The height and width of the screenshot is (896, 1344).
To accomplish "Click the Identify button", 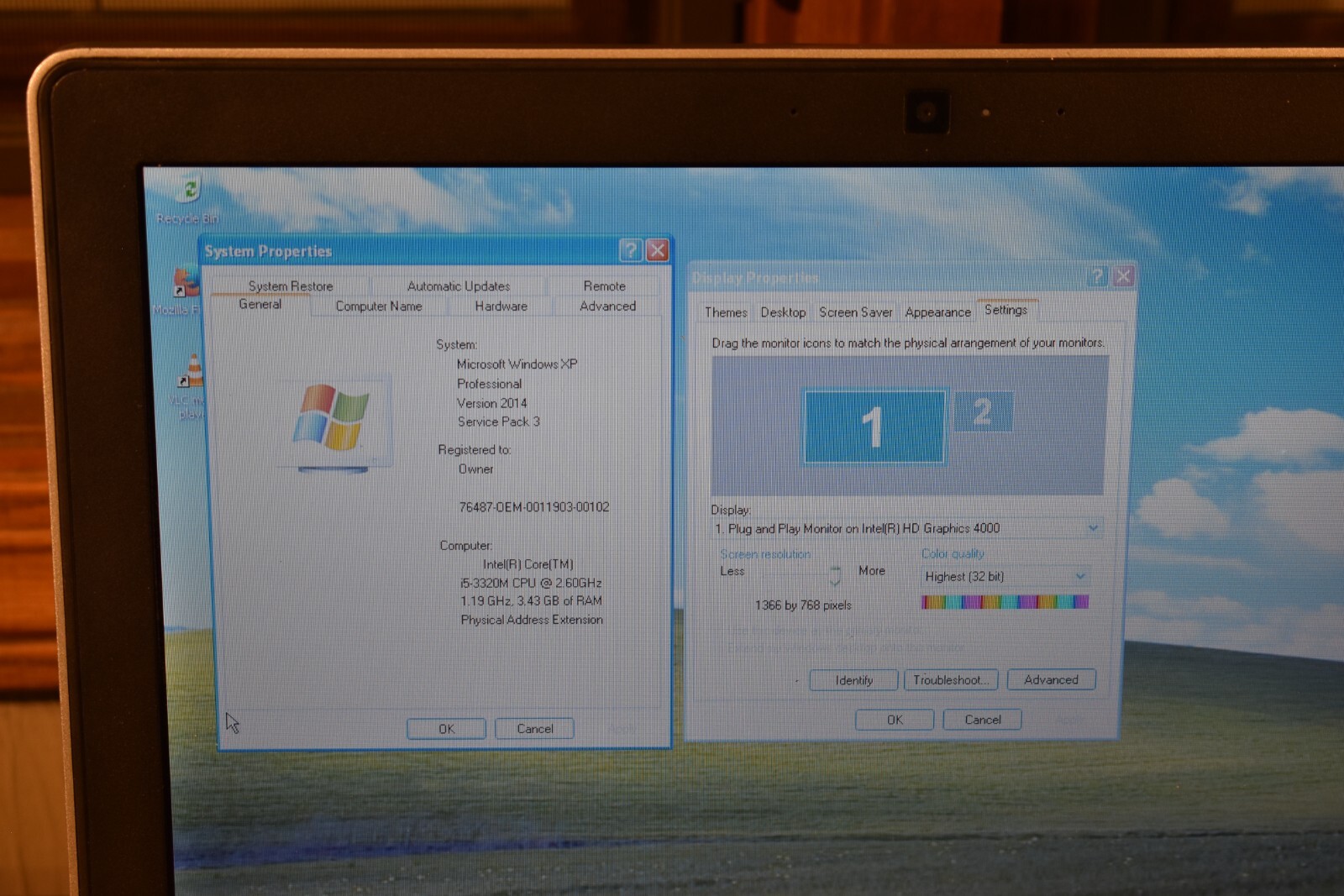I will pos(853,679).
